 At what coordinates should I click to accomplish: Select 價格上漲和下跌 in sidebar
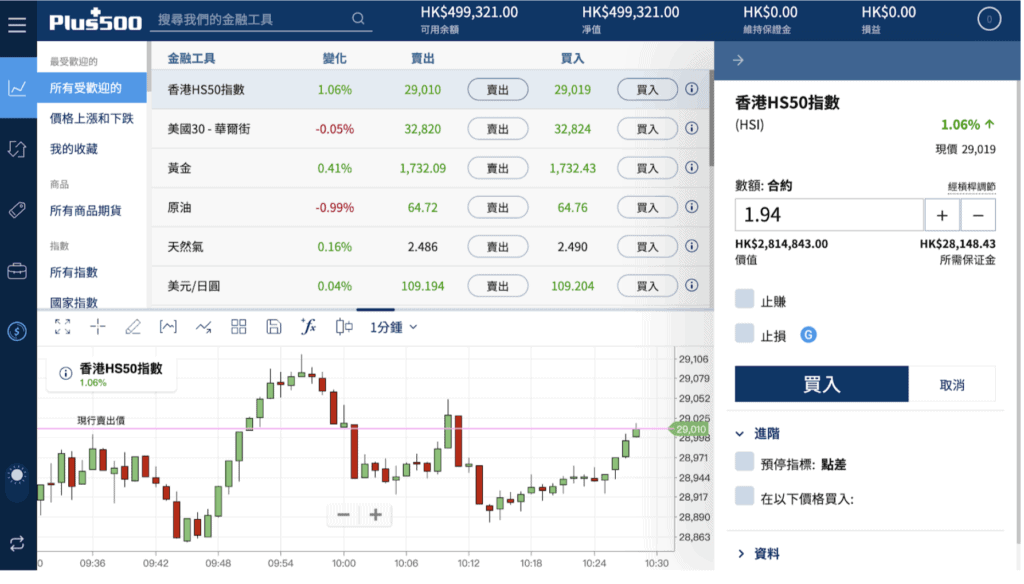91,118
